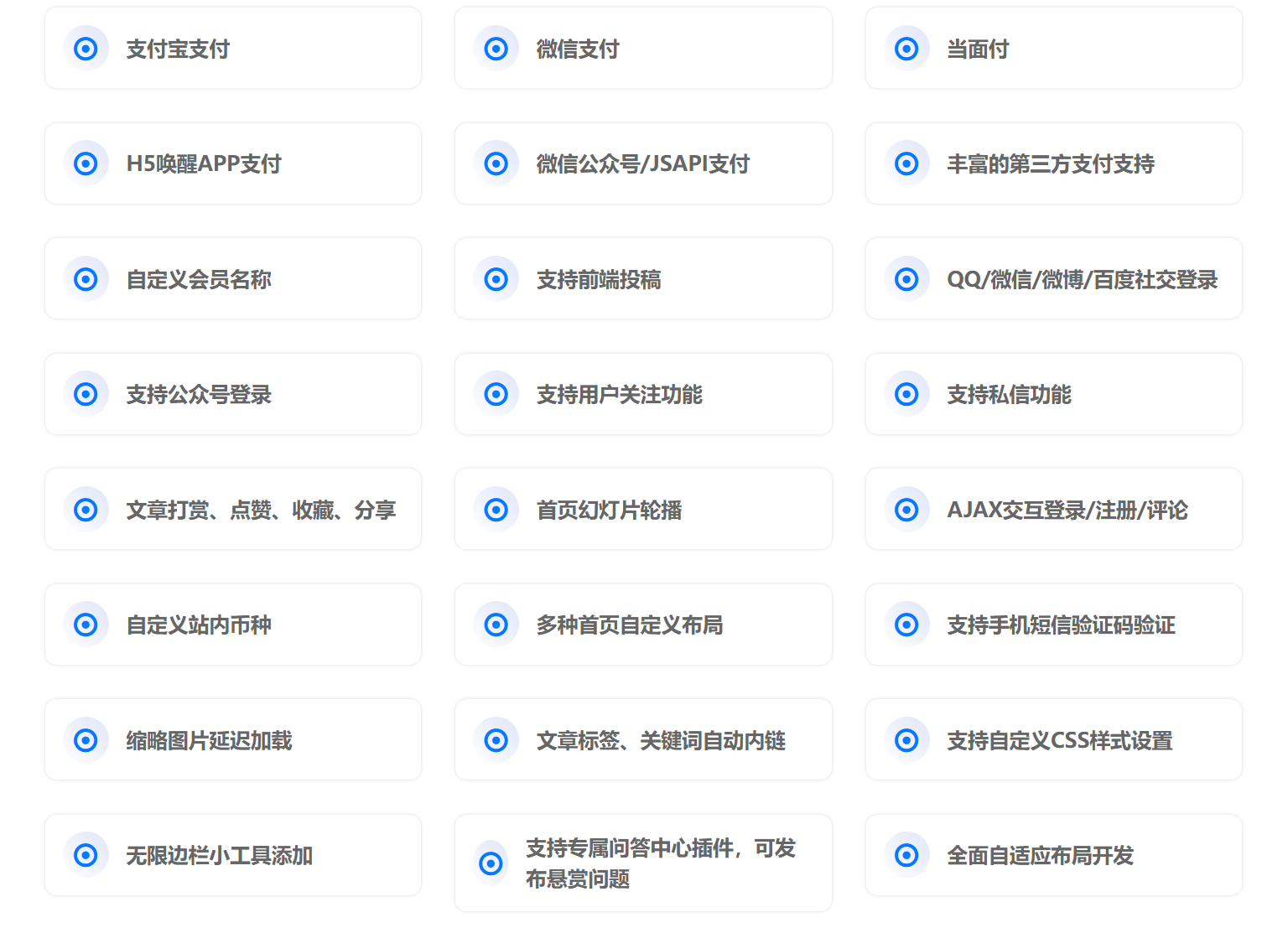Tap the icon left of AJAX交互登录/注册/评论
The height and width of the screenshot is (933, 1288).
tap(906, 510)
